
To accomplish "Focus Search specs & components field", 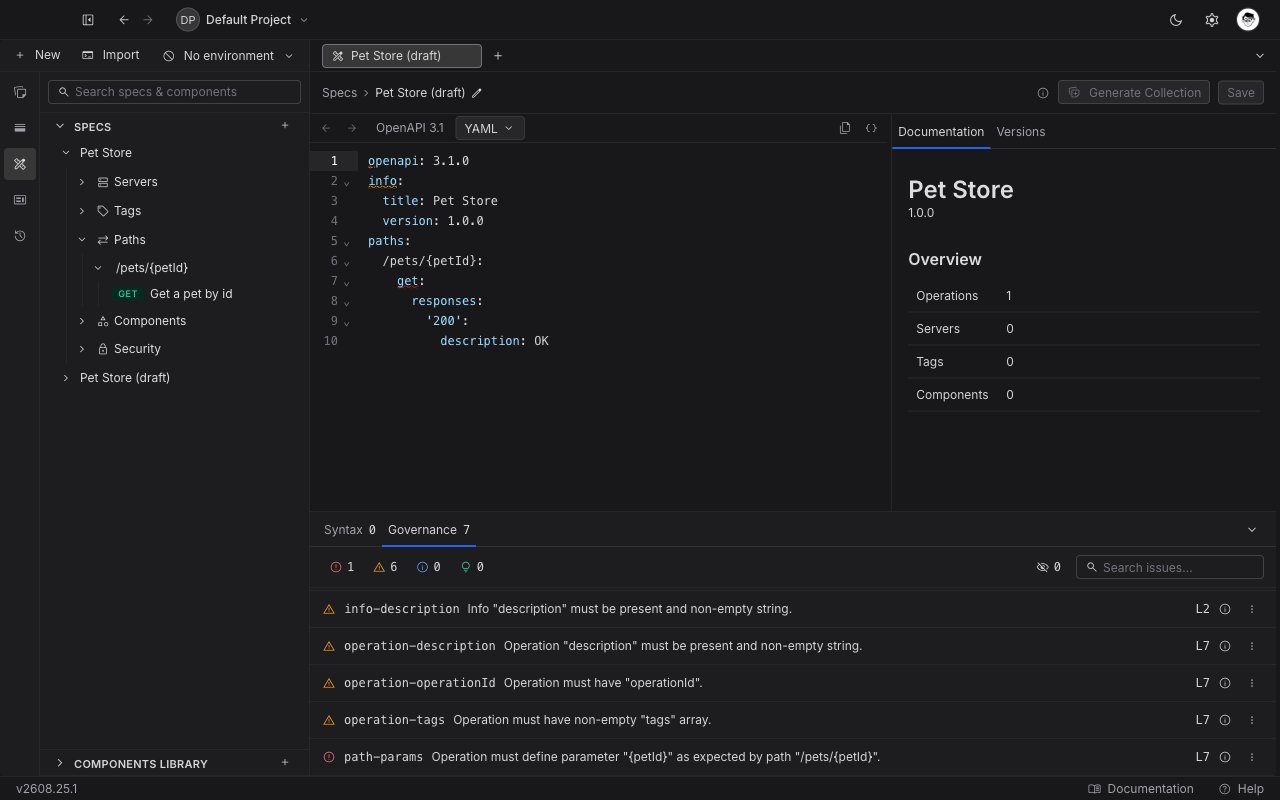I will [x=174, y=92].
